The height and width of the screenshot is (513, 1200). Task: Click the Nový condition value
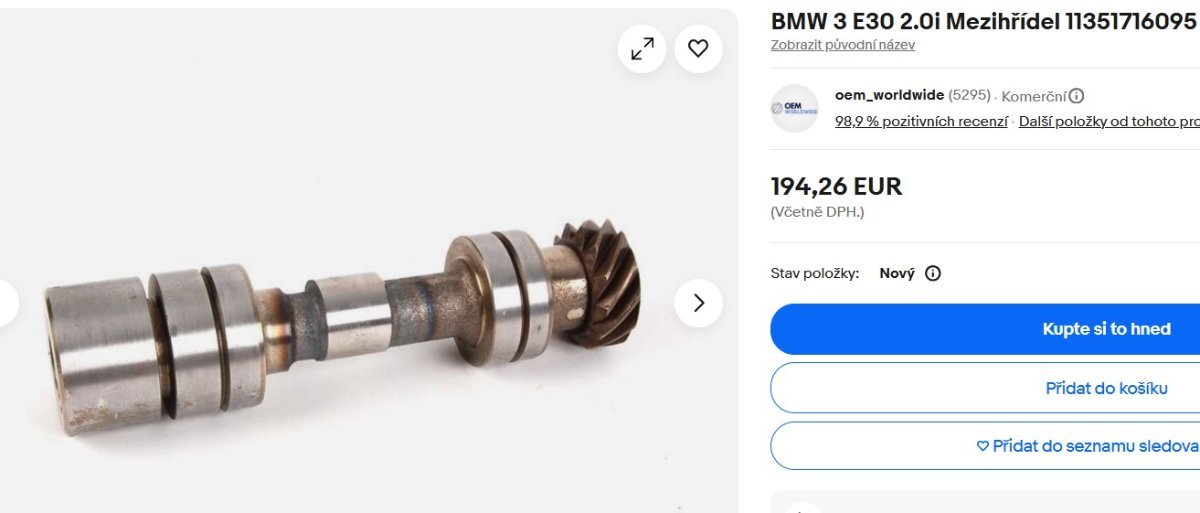pyautogui.click(x=897, y=273)
